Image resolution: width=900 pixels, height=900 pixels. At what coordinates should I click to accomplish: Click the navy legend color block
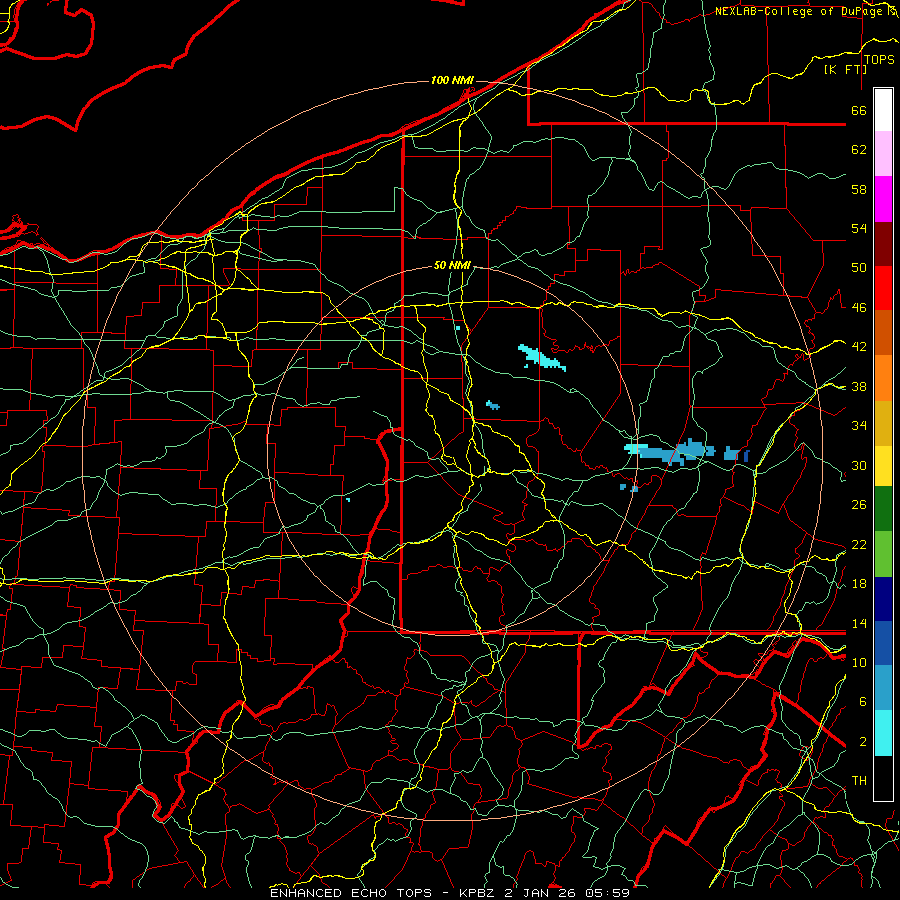click(x=883, y=599)
